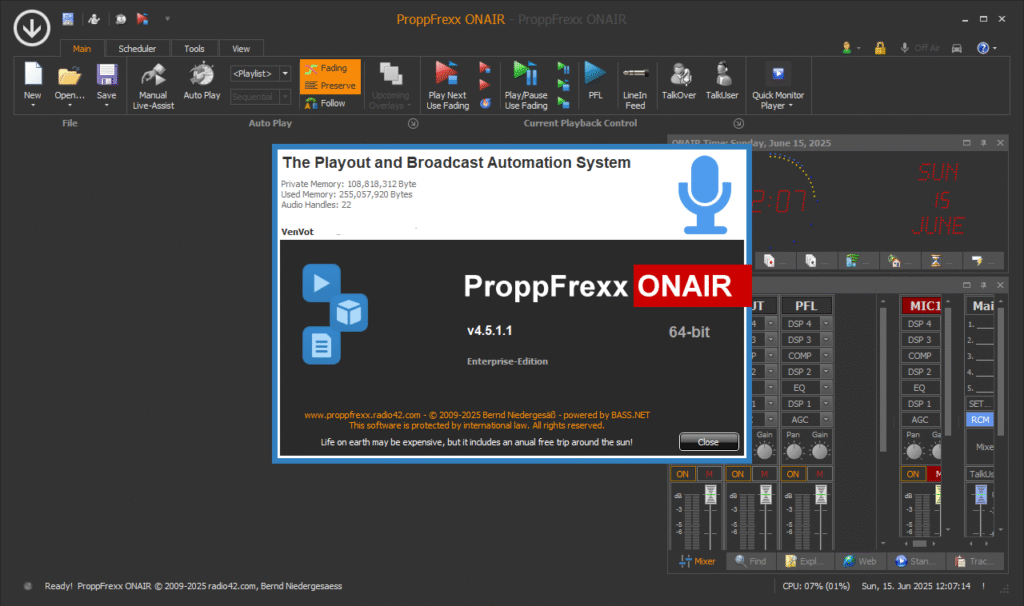The image size is (1024, 606).
Task: Click the PFL channel volume fader
Action: point(821,495)
